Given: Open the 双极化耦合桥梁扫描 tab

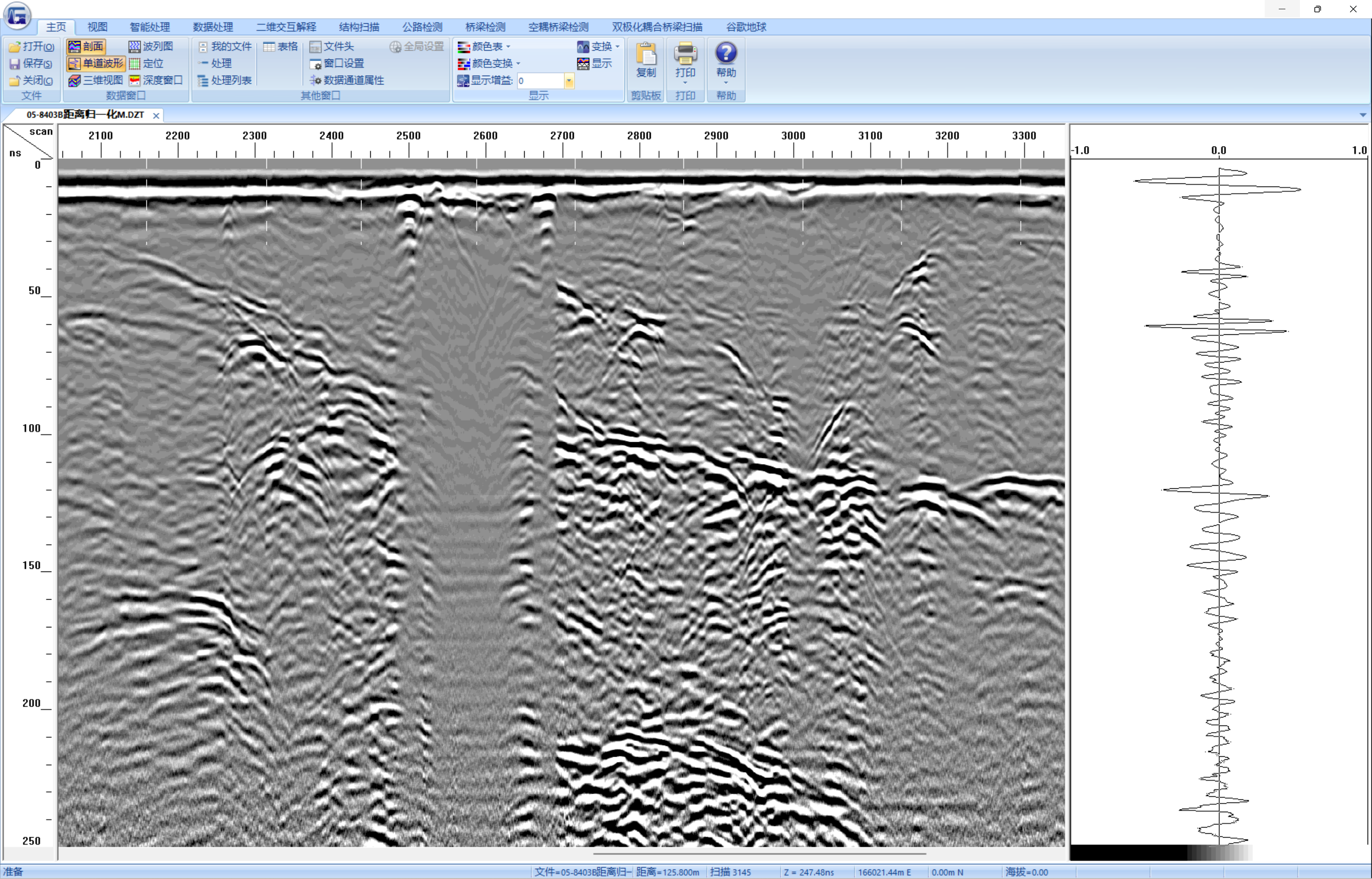Looking at the screenshot, I should click(x=657, y=27).
